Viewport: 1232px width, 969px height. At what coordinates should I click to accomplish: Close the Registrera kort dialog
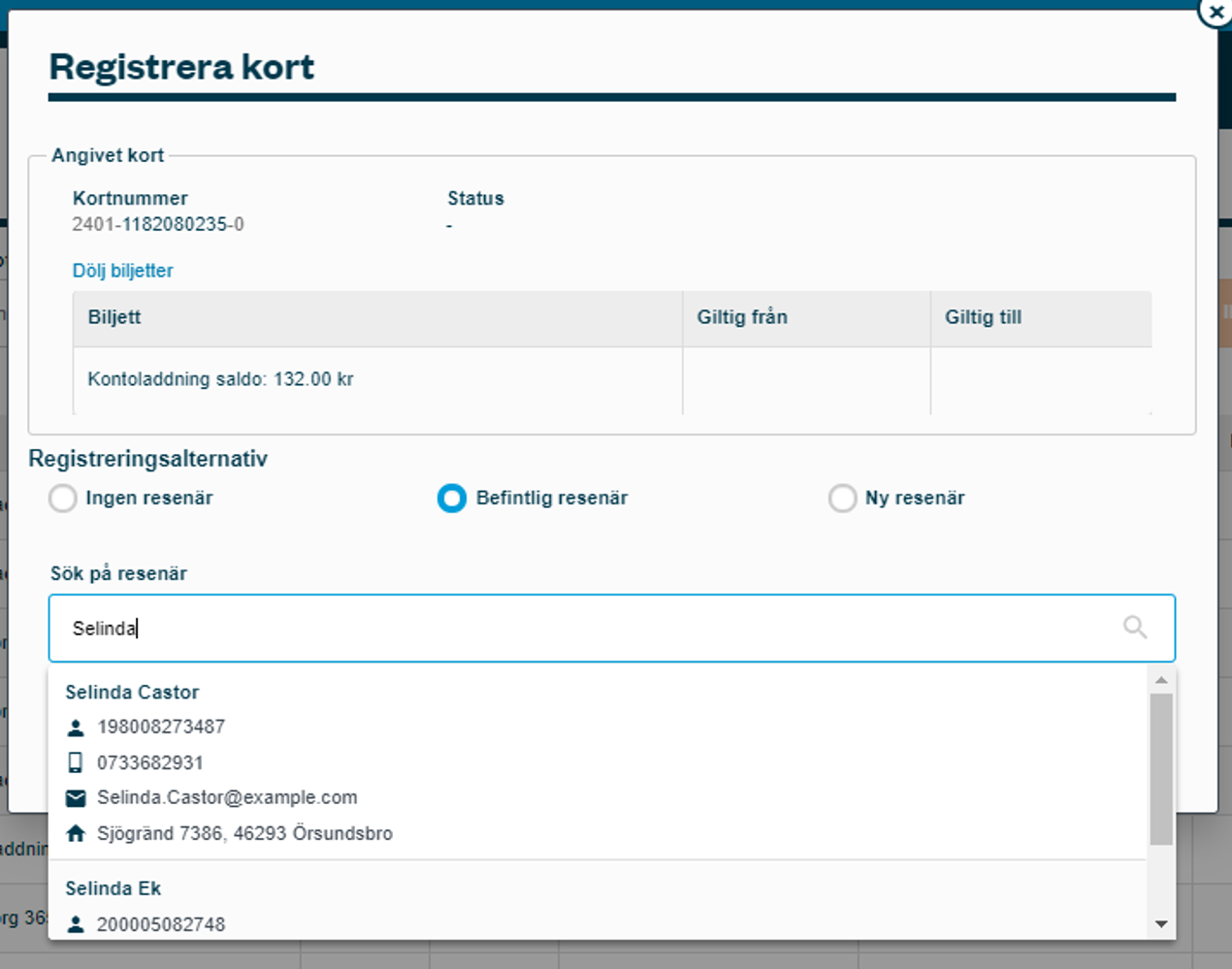pyautogui.click(x=1216, y=13)
